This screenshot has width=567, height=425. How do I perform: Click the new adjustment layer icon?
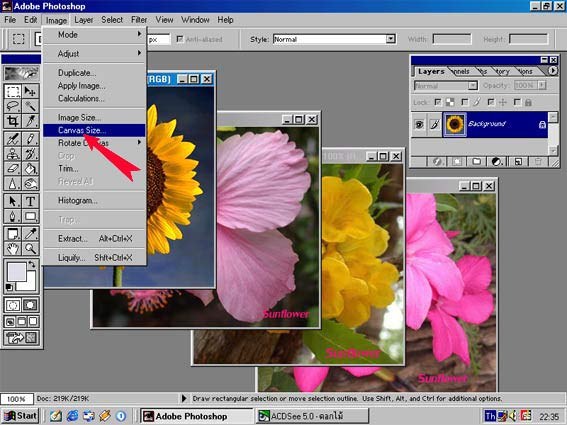click(x=497, y=162)
